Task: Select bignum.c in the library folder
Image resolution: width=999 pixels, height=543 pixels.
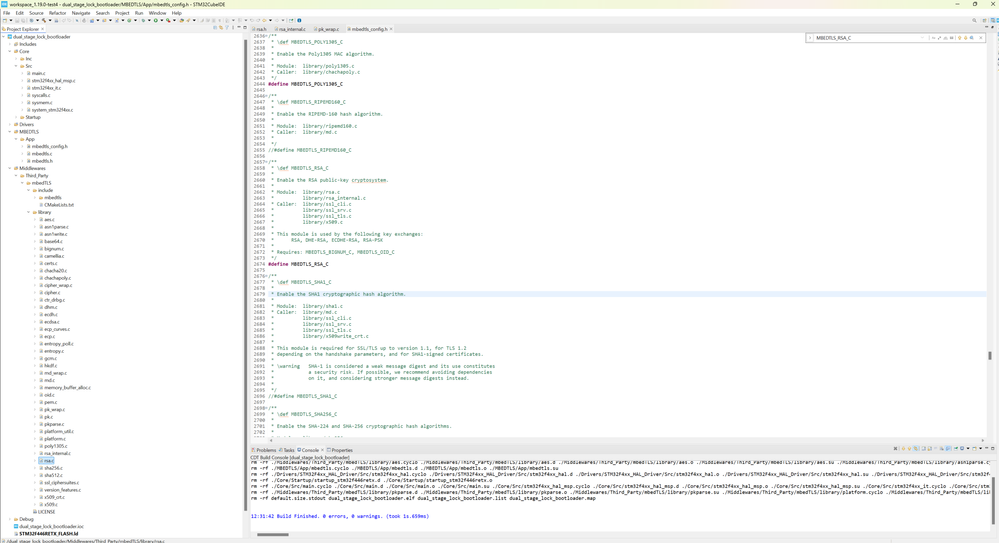Action: click(54, 249)
